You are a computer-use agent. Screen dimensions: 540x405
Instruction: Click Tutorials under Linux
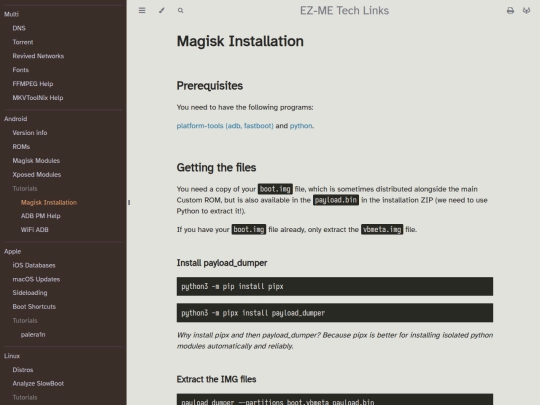pyautogui.click(x=25, y=397)
